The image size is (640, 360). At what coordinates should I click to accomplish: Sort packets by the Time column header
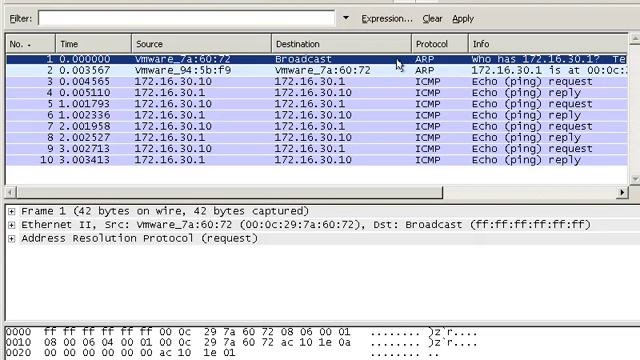tap(93, 44)
